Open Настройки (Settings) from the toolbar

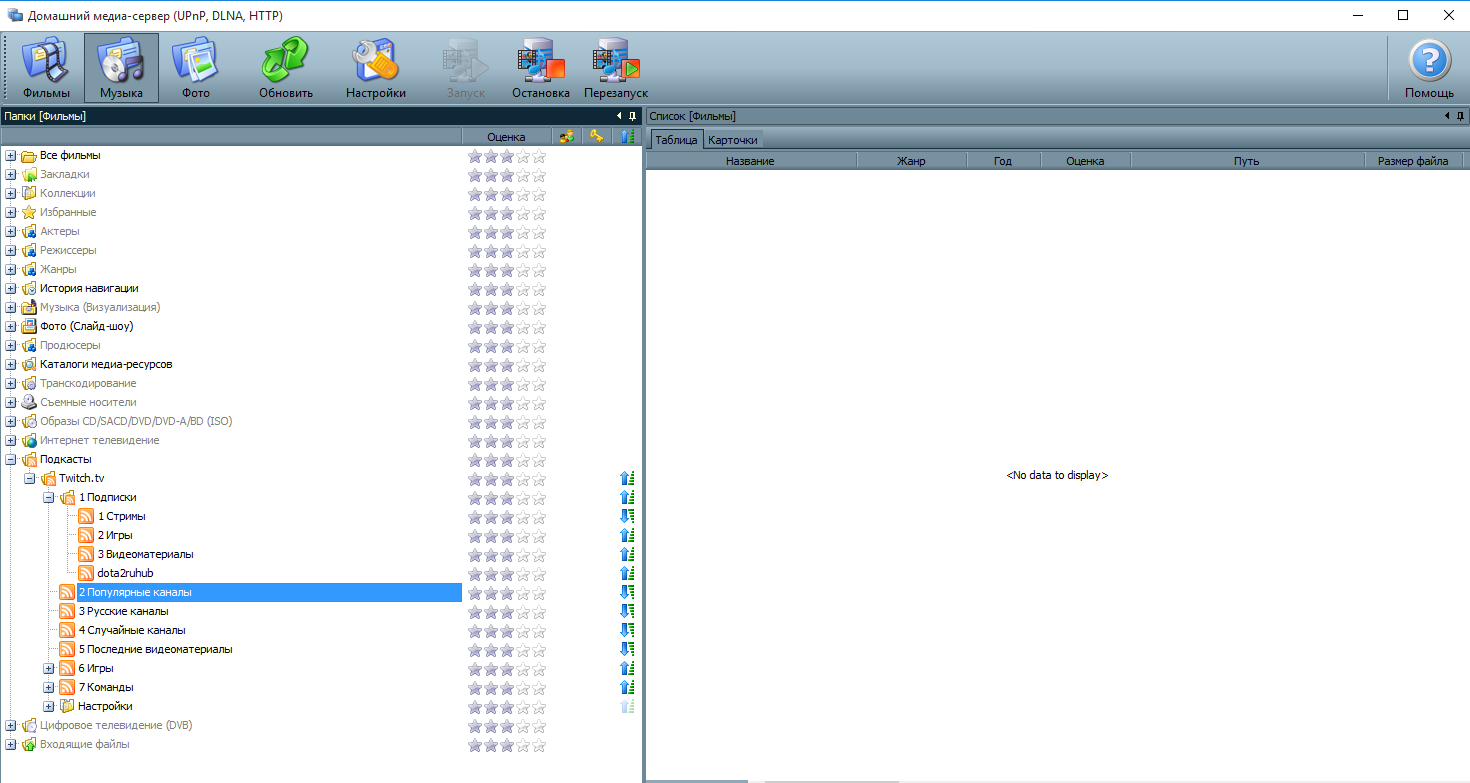pyautogui.click(x=376, y=68)
